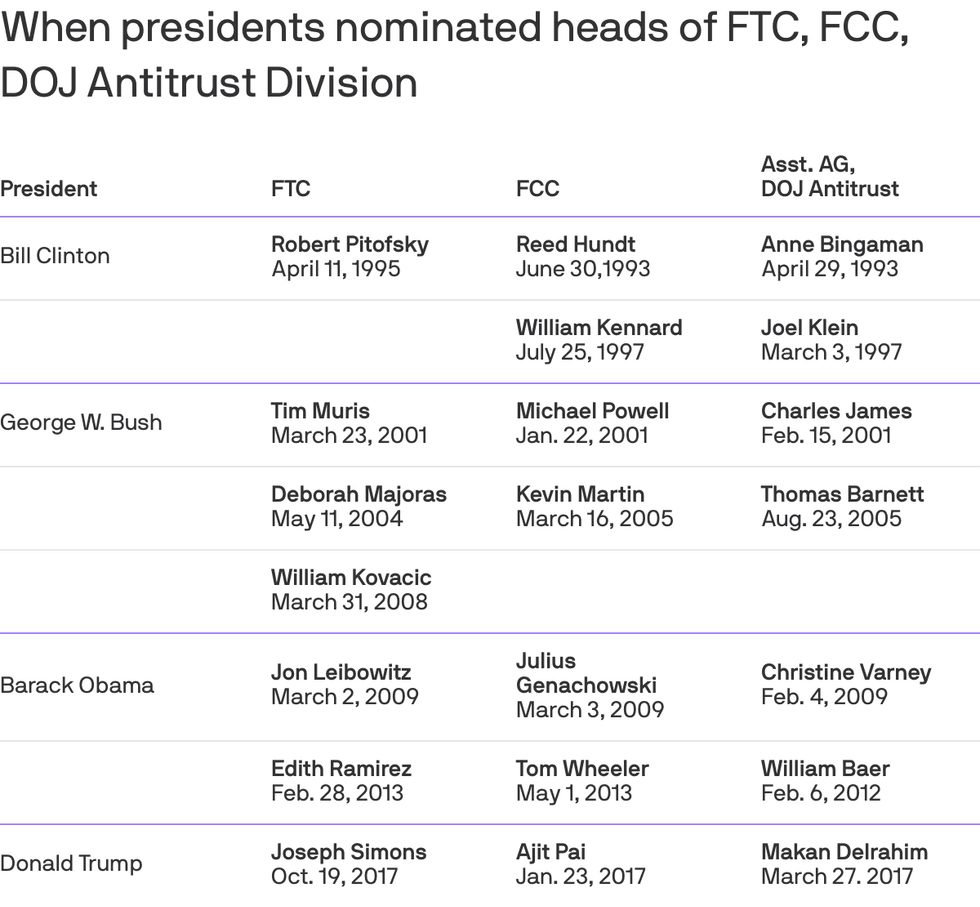Click the Deborah Majoras entry
The height and width of the screenshot is (907, 980).
[x=358, y=506]
